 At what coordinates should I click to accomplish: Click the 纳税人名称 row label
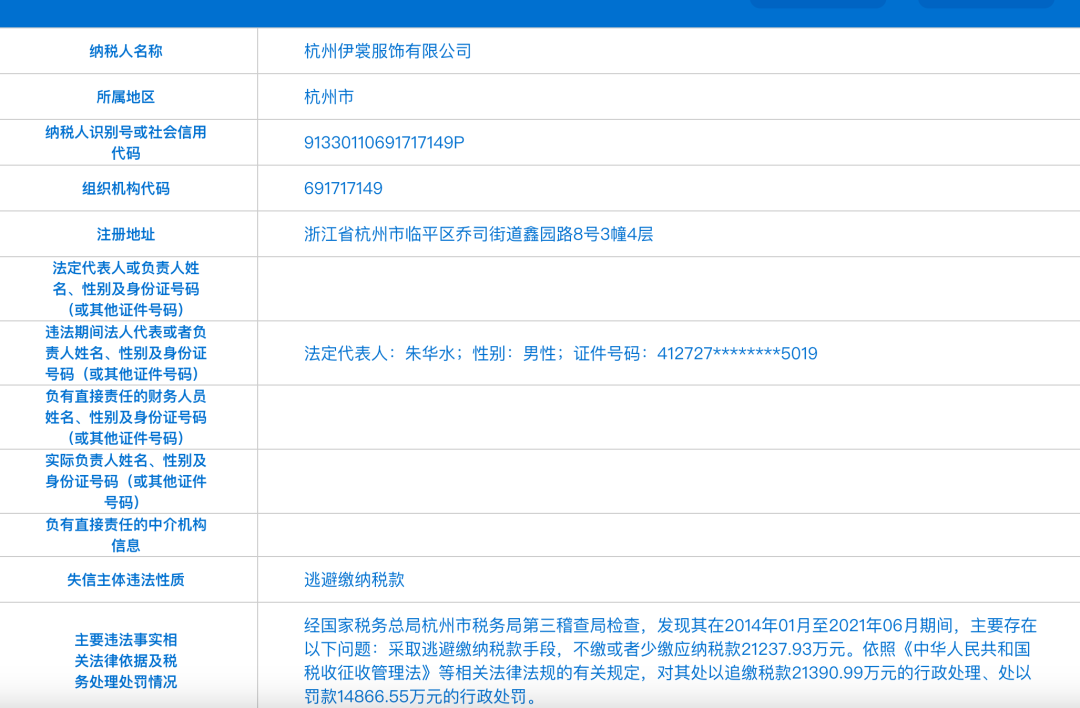click(131, 51)
